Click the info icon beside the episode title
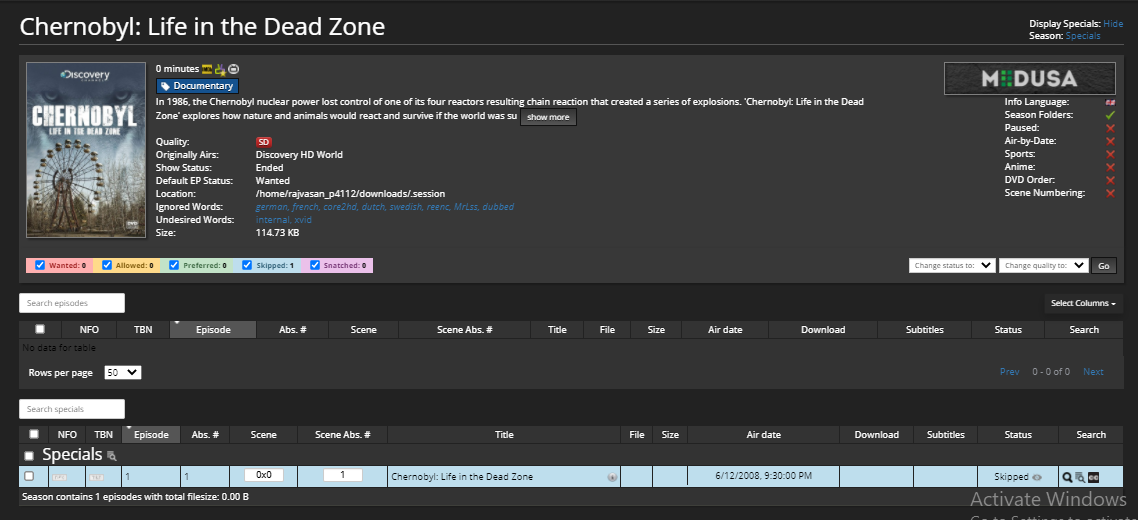The height and width of the screenshot is (520, 1138). pyautogui.click(x=612, y=477)
